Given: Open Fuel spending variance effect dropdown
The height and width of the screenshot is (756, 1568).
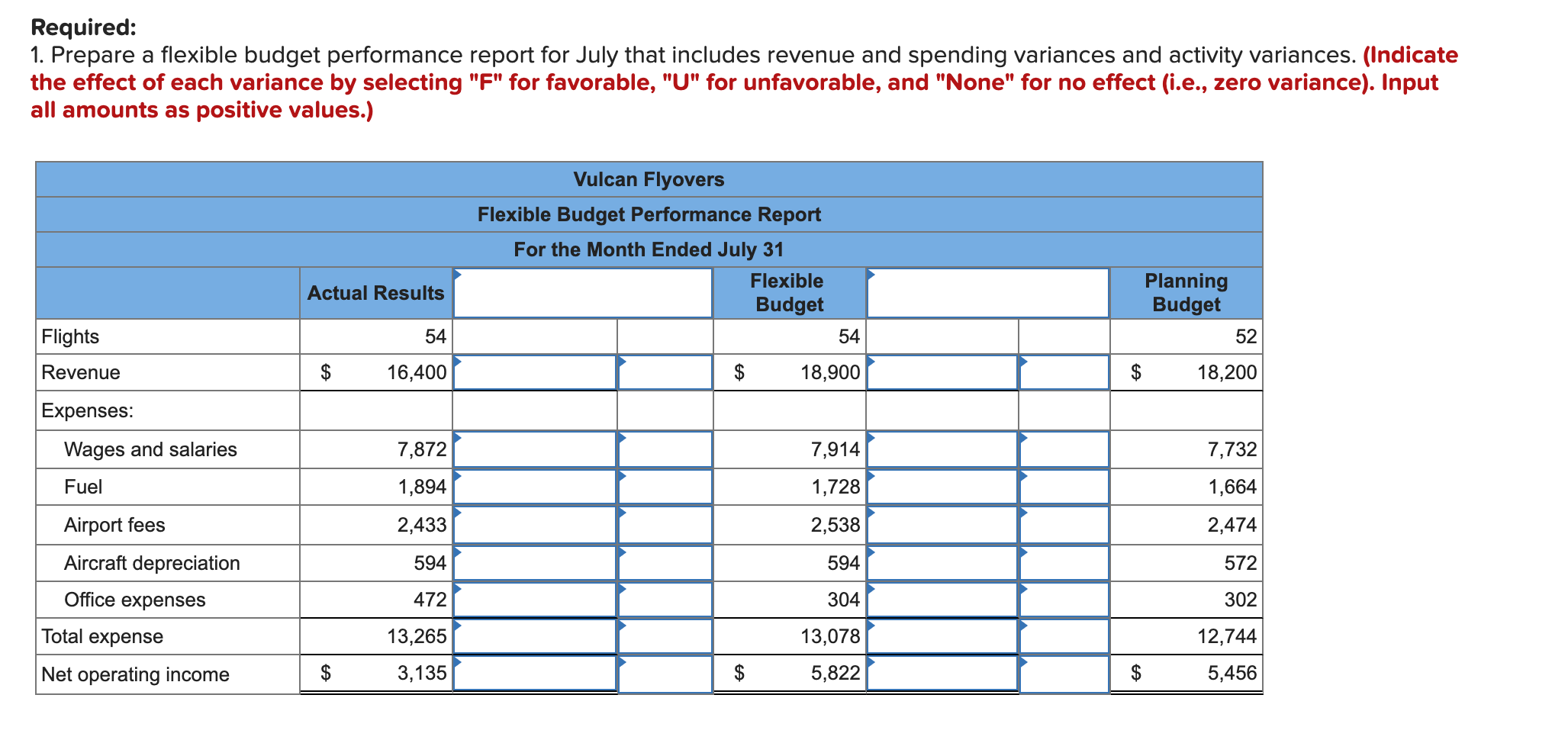Looking at the screenshot, I should (x=665, y=487).
